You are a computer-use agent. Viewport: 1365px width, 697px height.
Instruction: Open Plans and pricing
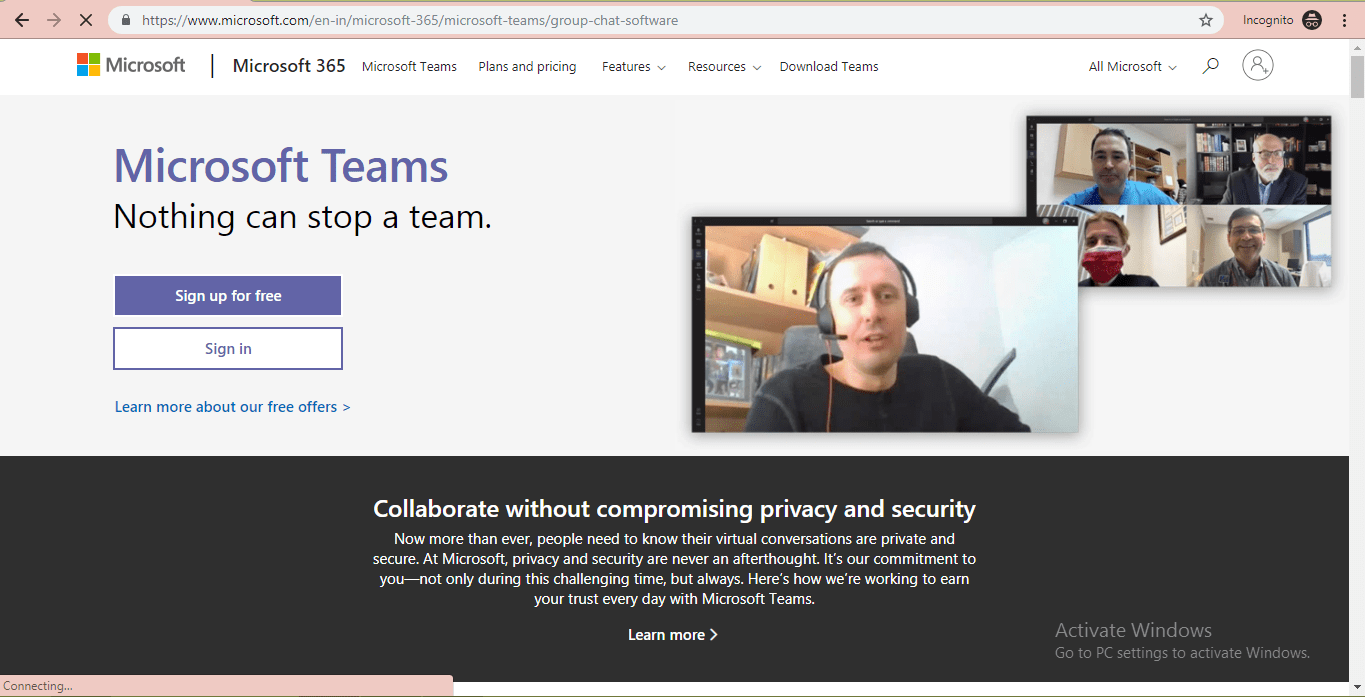coord(527,67)
